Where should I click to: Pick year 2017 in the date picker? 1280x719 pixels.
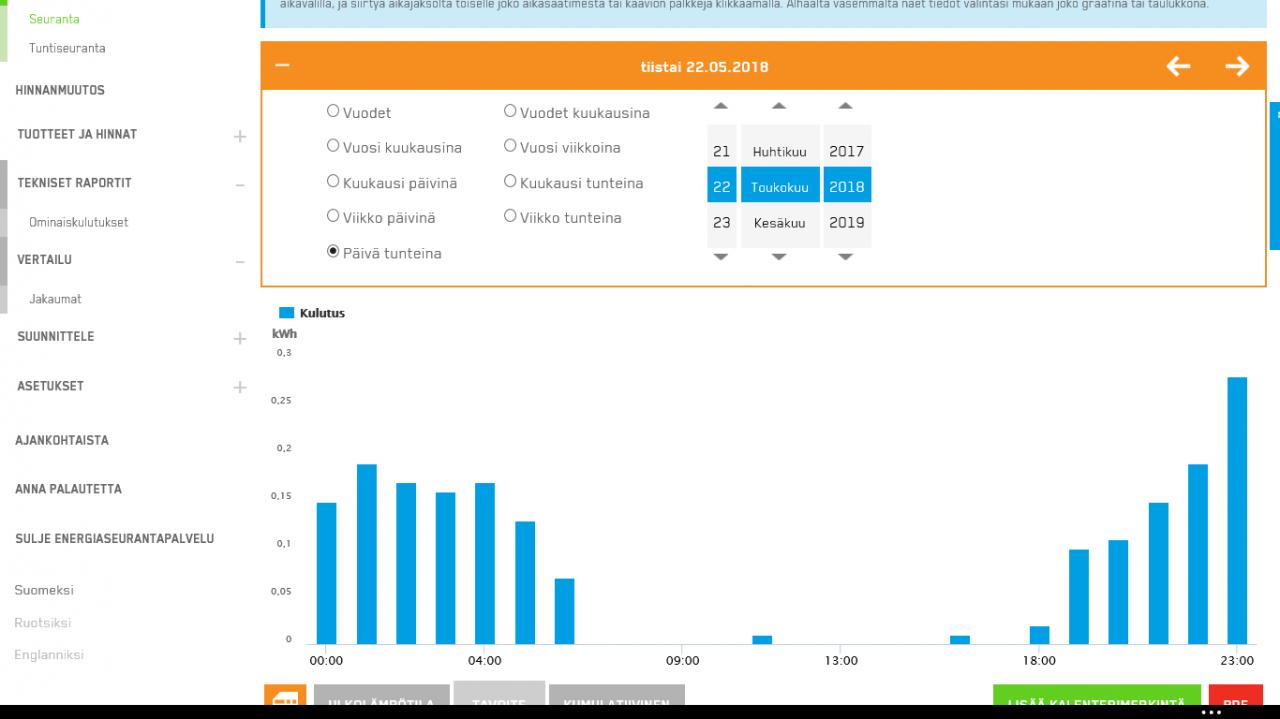click(x=847, y=151)
